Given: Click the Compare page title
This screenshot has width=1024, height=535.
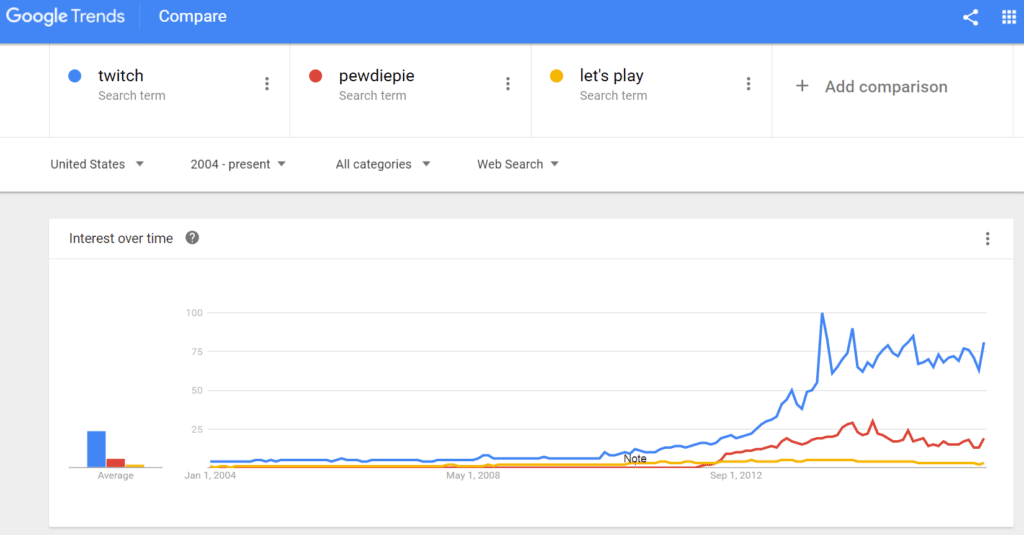Looking at the screenshot, I should [x=192, y=17].
